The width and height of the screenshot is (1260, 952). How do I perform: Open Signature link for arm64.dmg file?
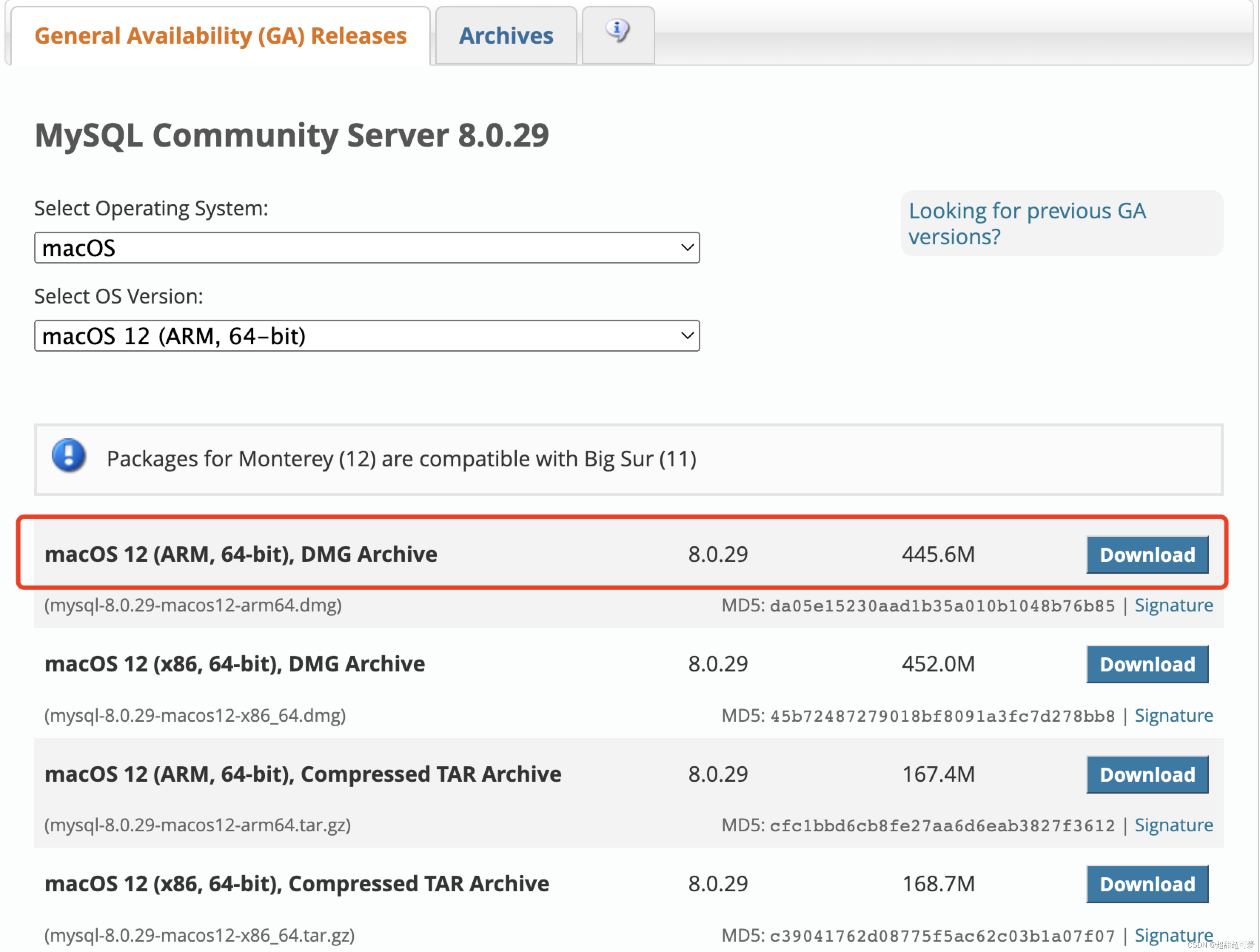(1173, 605)
